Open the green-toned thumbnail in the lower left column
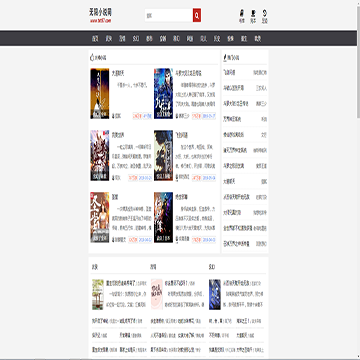 (x=98, y=295)
